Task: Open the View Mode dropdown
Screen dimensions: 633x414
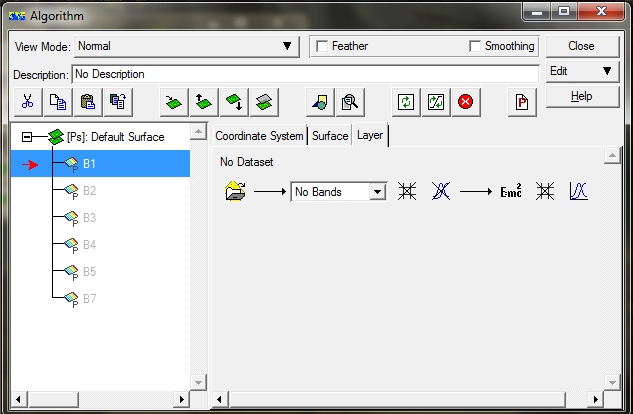Action: [187, 46]
